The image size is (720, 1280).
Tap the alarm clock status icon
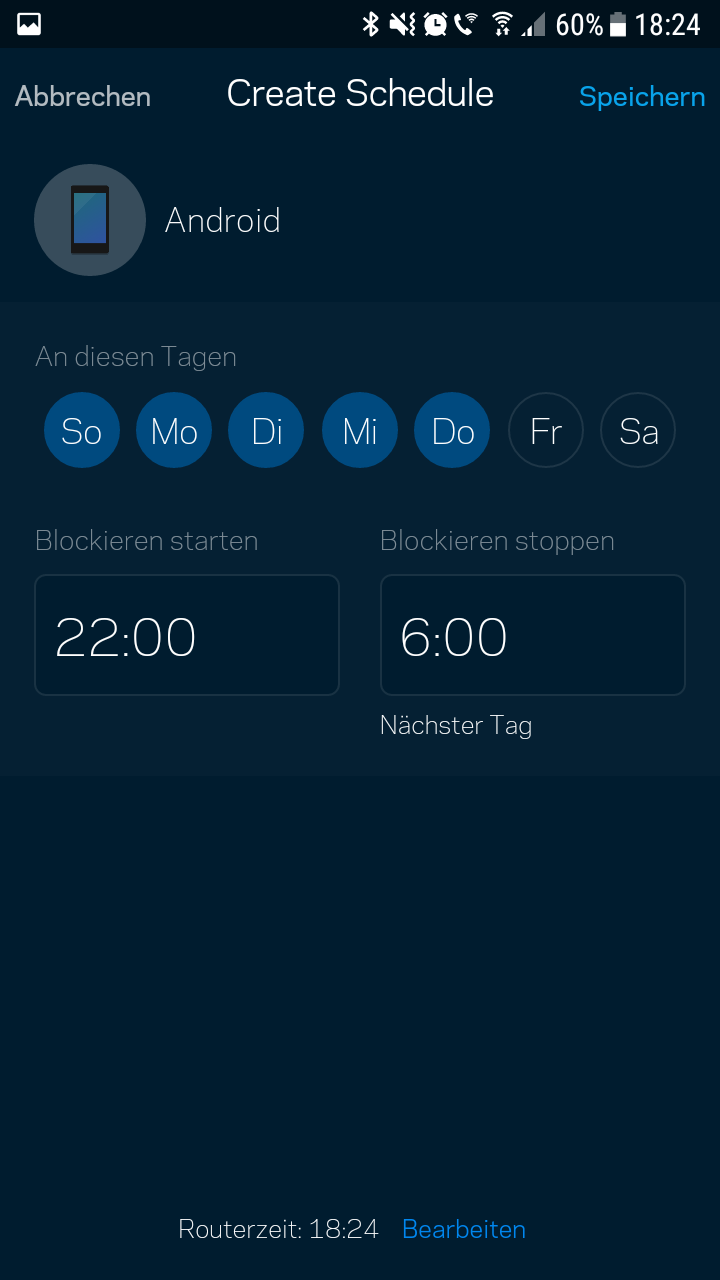coord(435,24)
